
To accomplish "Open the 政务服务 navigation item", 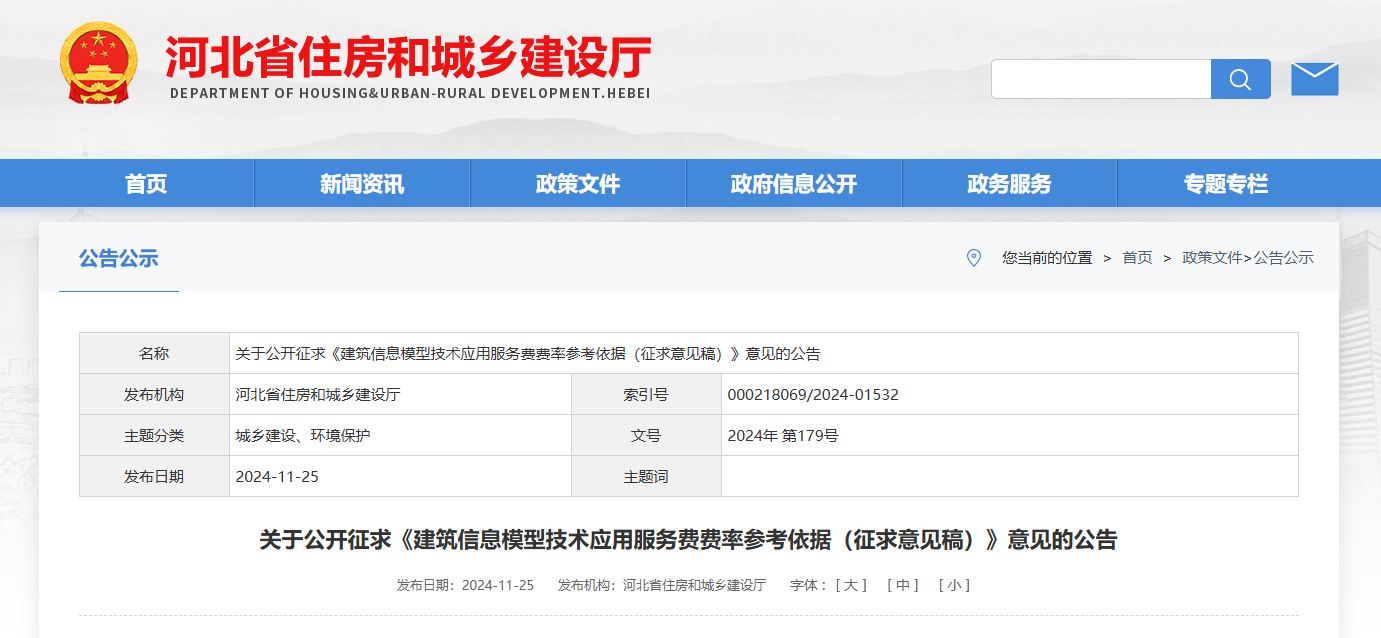I will (1010, 184).
